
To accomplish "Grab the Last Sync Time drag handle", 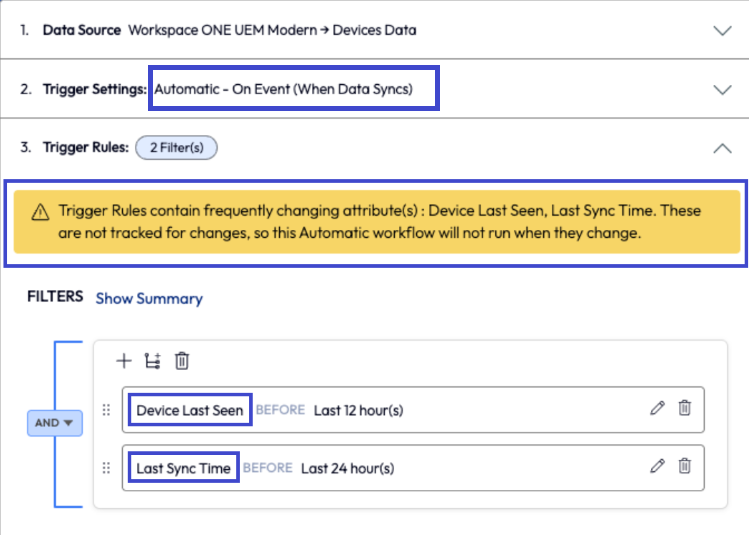I will 106,468.
